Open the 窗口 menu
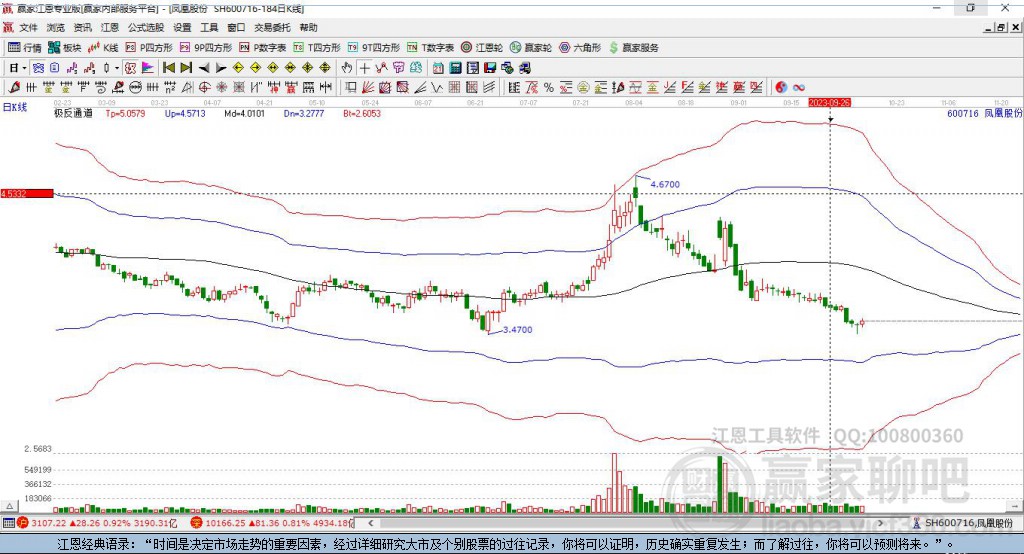This screenshot has width=1024, height=554. (x=236, y=27)
